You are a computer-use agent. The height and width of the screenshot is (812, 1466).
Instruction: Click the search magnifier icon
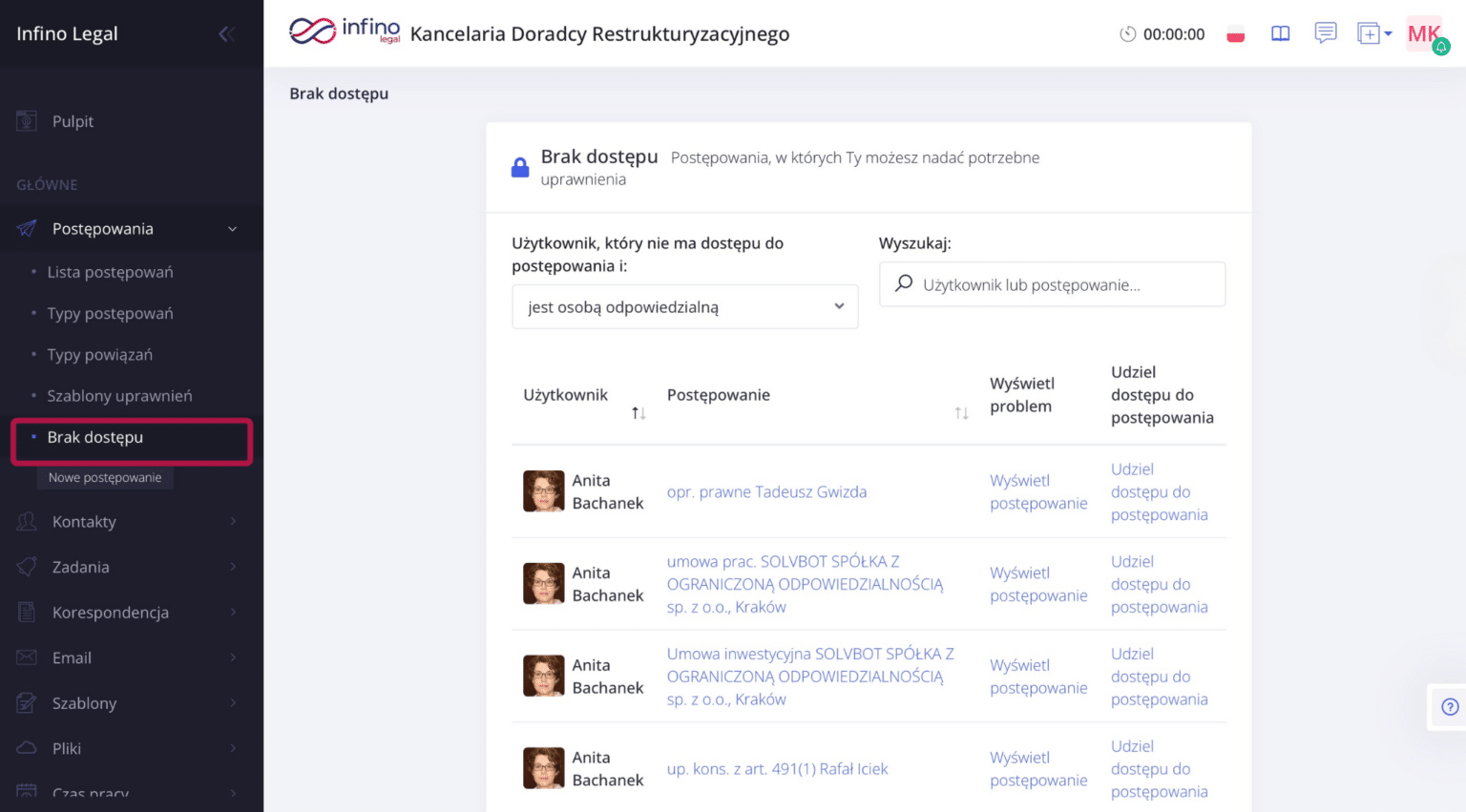click(904, 283)
